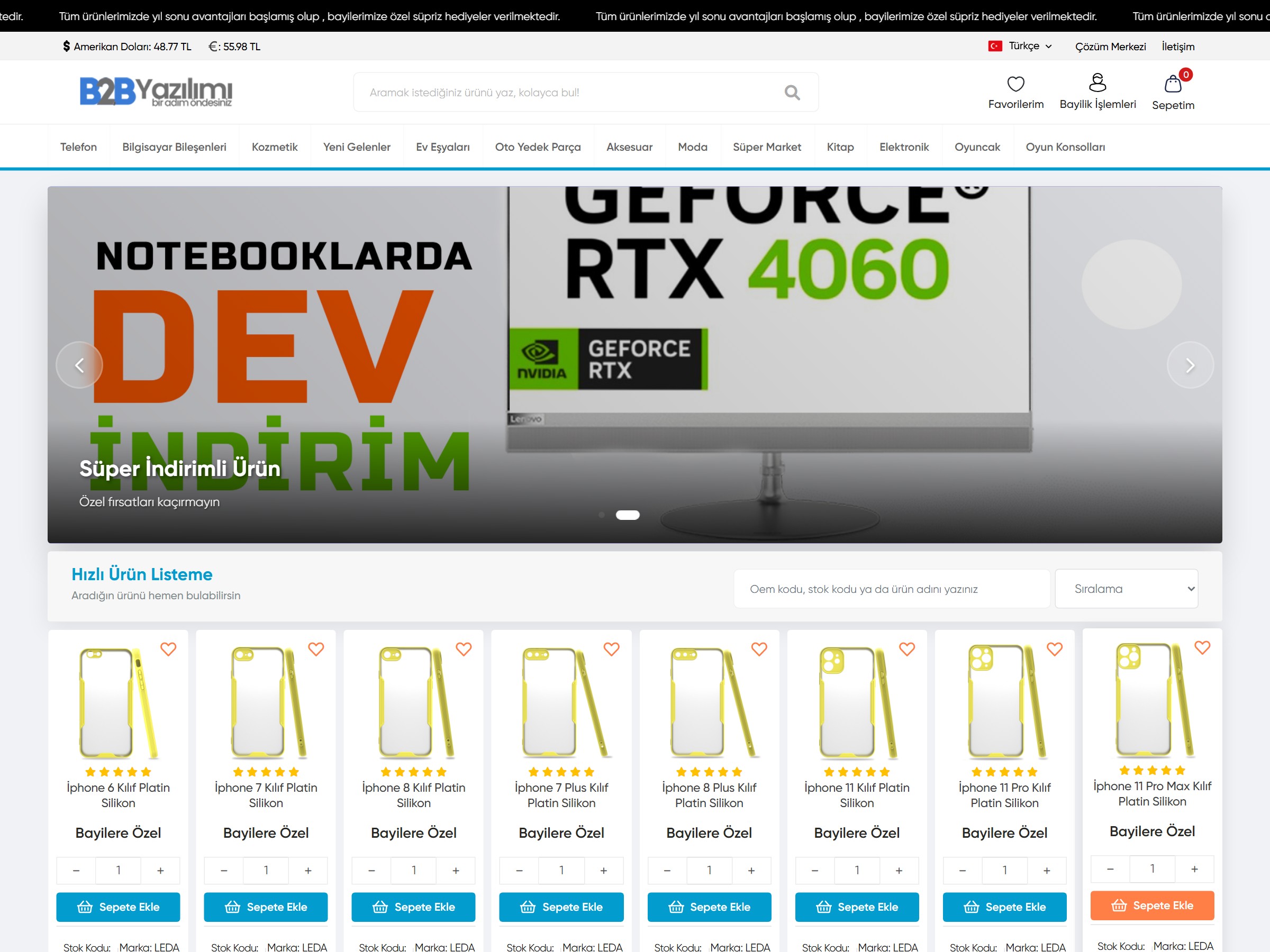Favorite the İphone 8 Plus Kılıf product
The height and width of the screenshot is (952, 1270).
tap(759, 649)
